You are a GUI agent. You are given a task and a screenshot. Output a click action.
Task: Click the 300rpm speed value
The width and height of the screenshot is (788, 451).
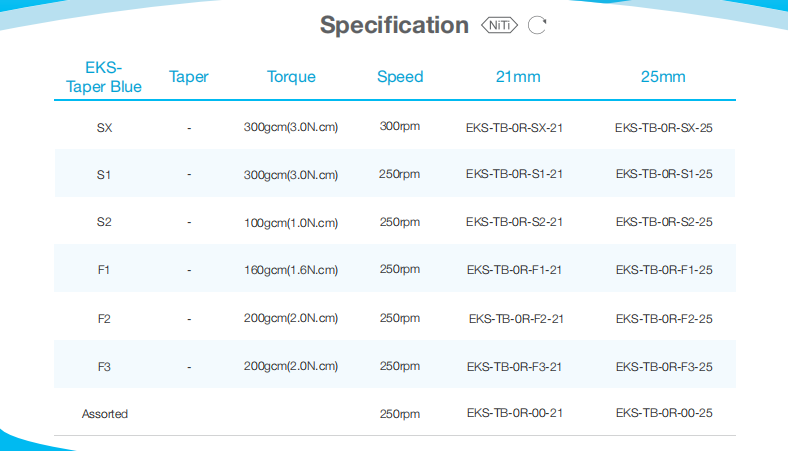[400, 127]
